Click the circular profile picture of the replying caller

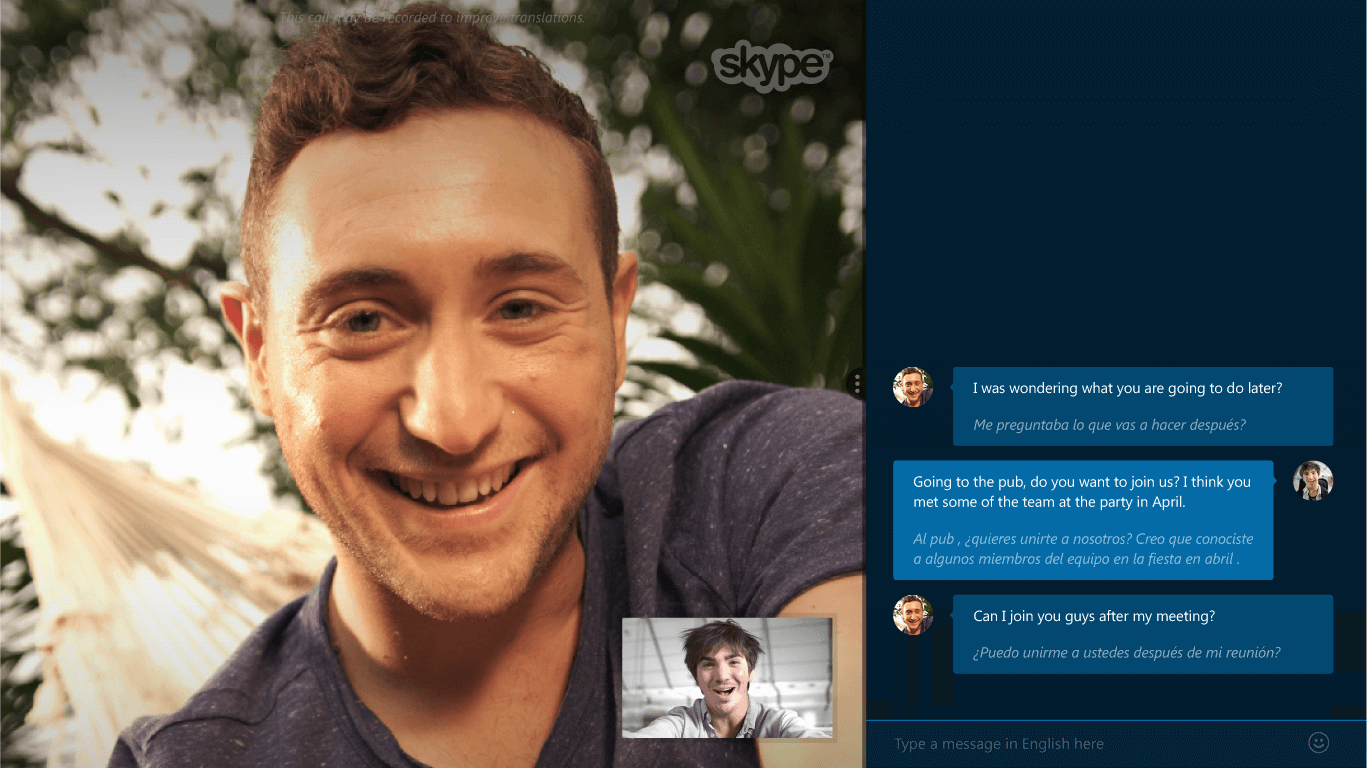tap(1313, 481)
